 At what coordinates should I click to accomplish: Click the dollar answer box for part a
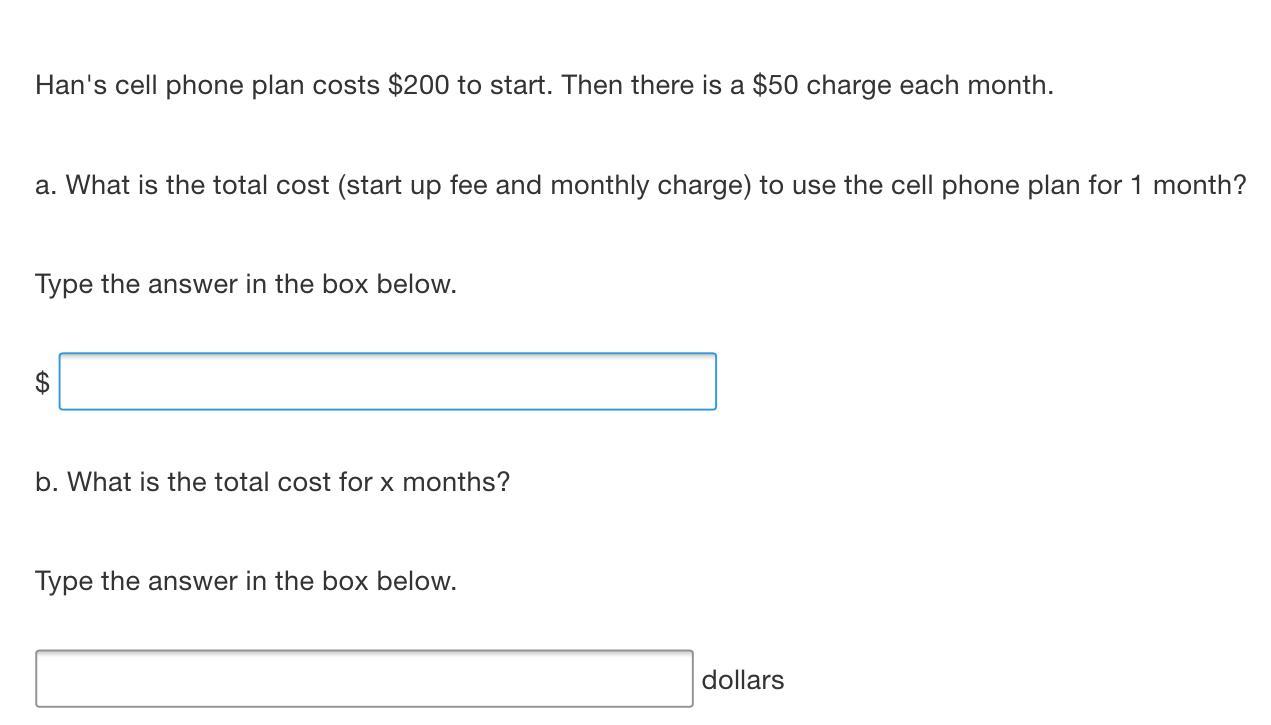(387, 381)
